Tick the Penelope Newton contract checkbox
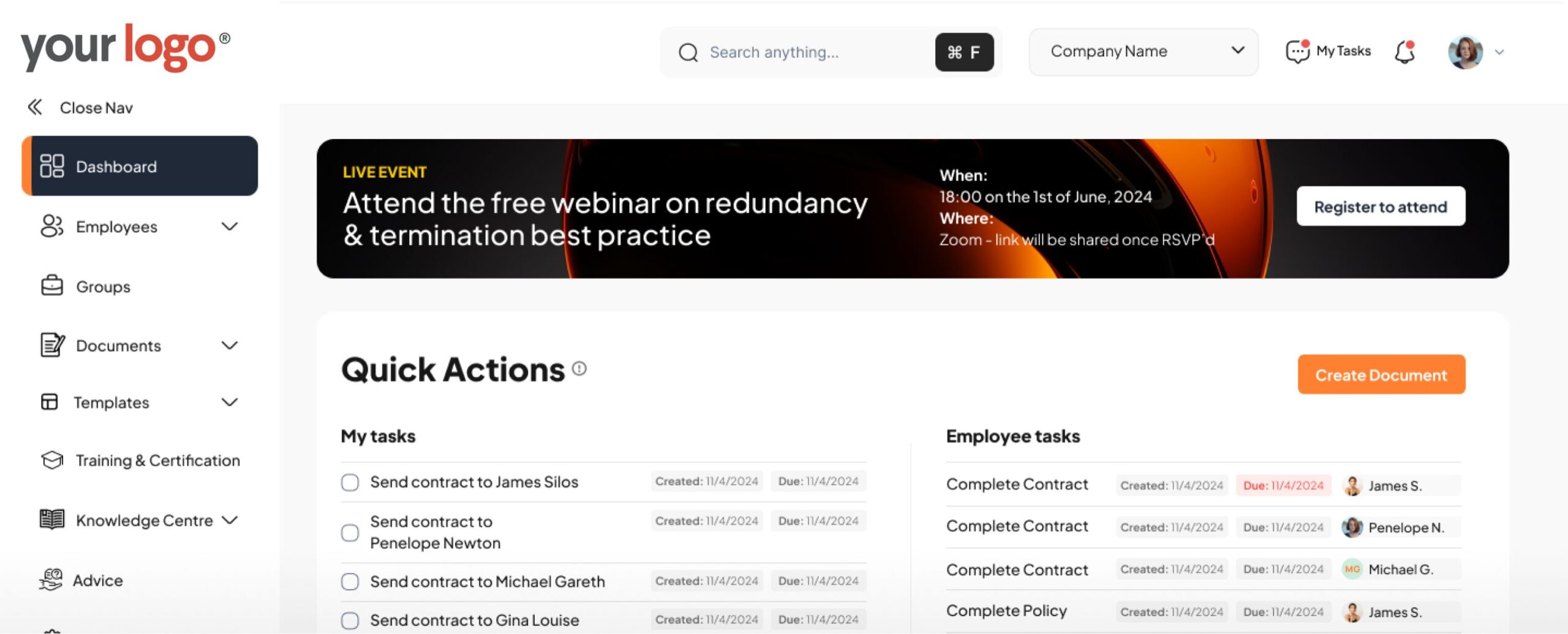The image size is (1568, 634). pyautogui.click(x=350, y=532)
